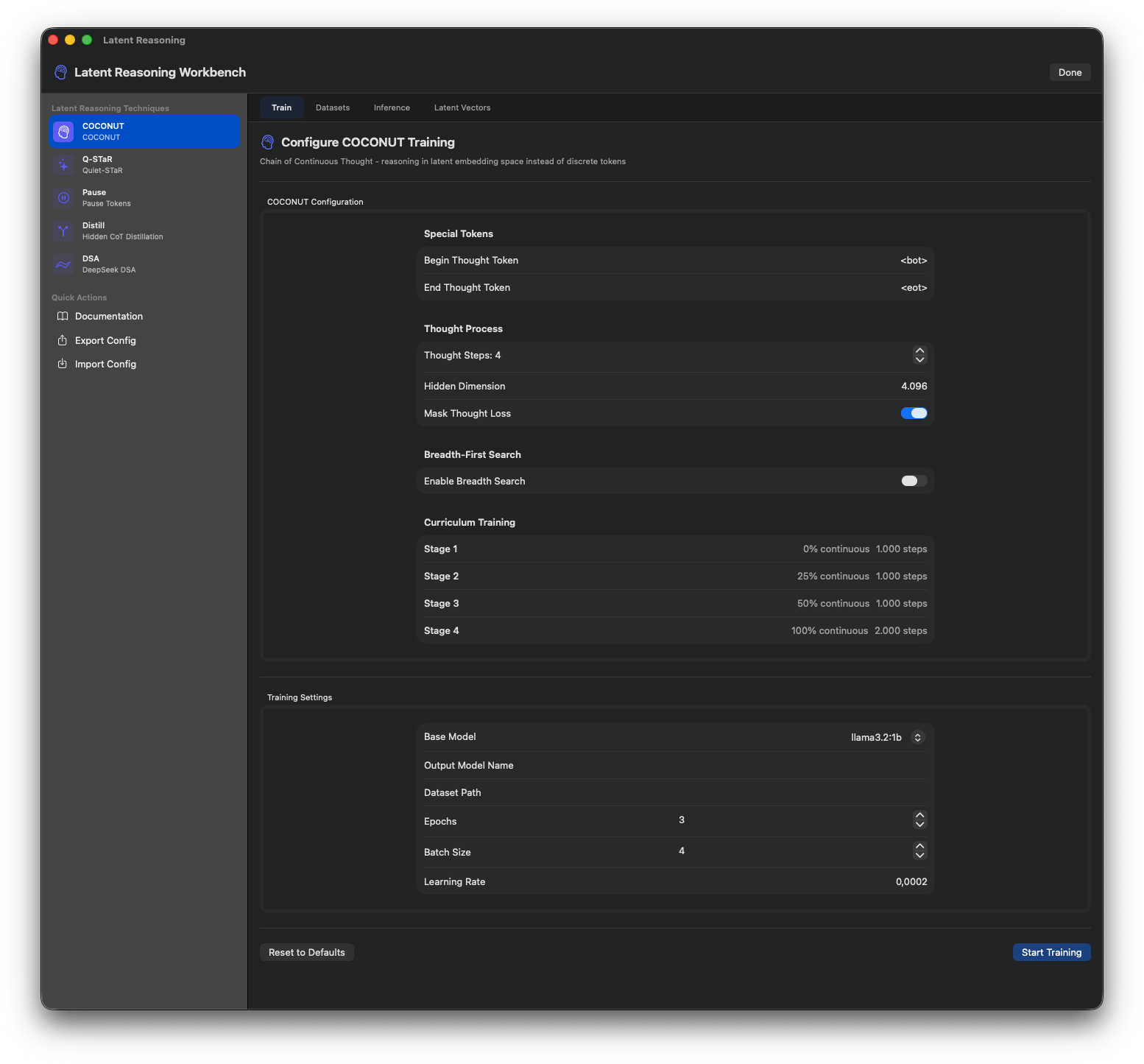Viewport: 1144px width, 1064px height.
Task: Open the Latent Vectors tab
Action: [462, 108]
